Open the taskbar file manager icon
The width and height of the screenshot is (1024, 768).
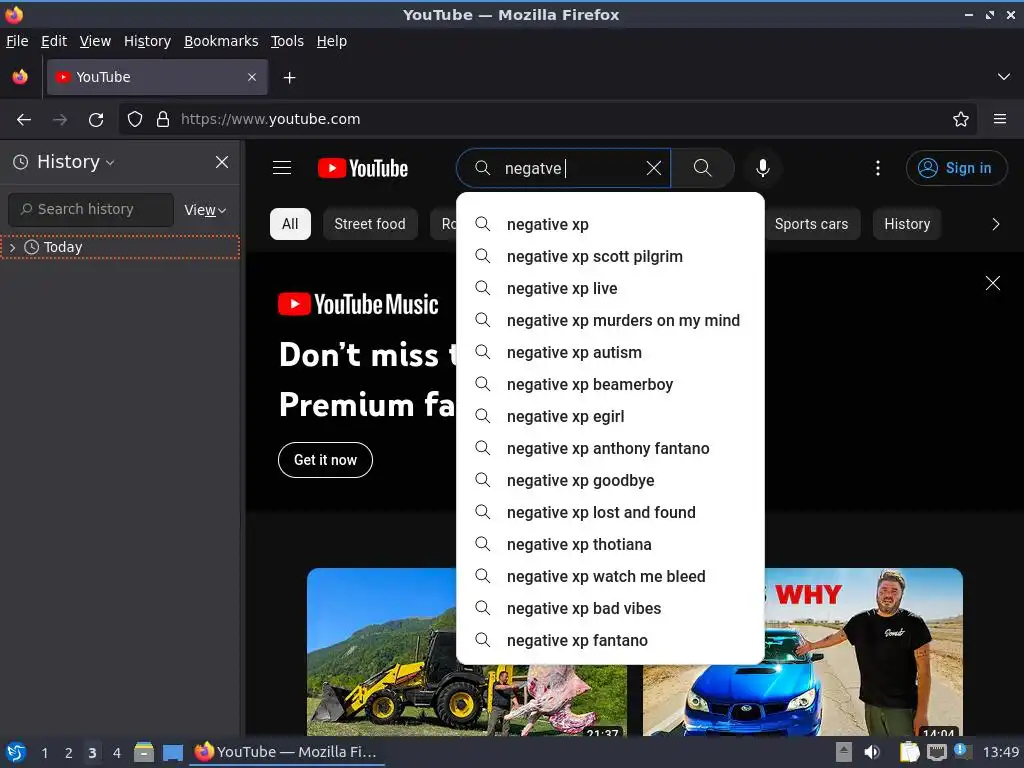[144, 753]
